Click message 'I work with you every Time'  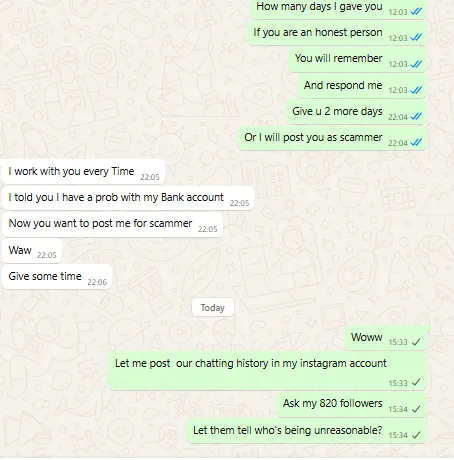tap(83, 172)
